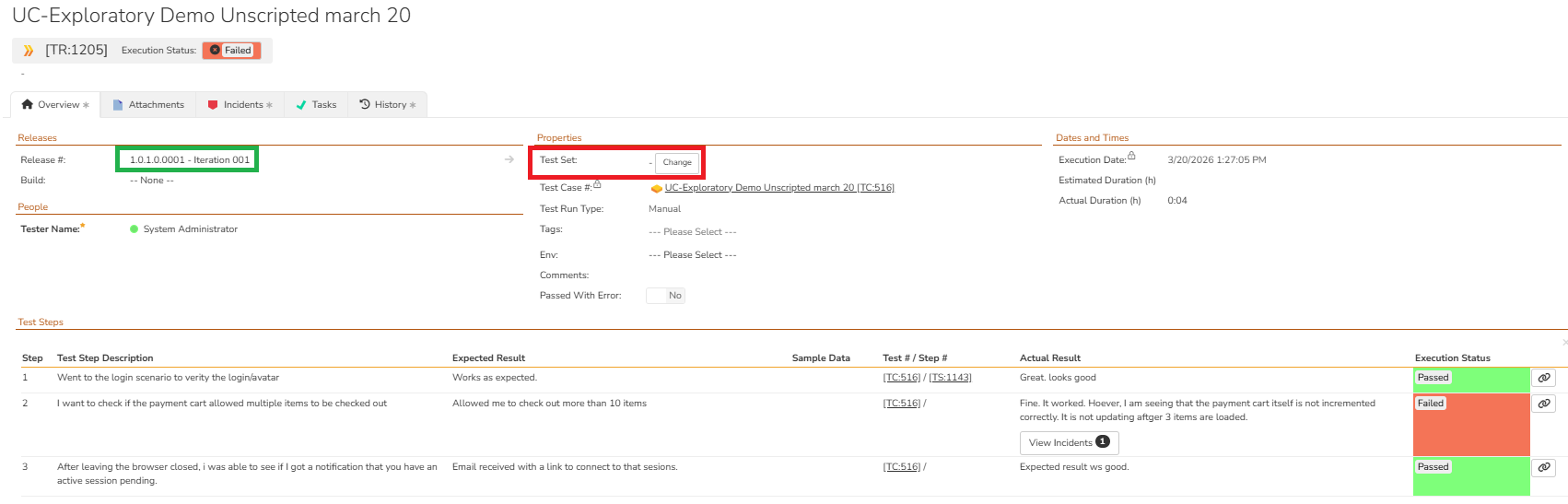
Task: Click the Release field showing Iteration 001
Action: [x=189, y=160]
